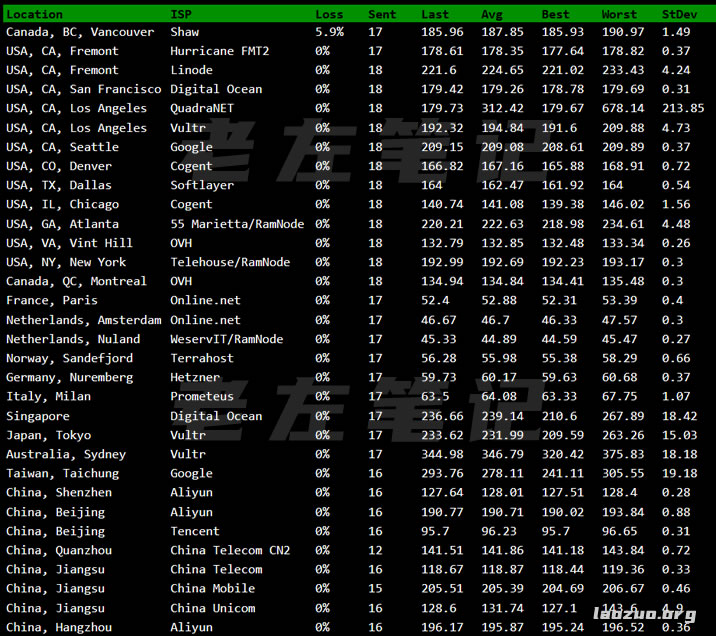Select the 'Singapore' location text

[x=38, y=416]
